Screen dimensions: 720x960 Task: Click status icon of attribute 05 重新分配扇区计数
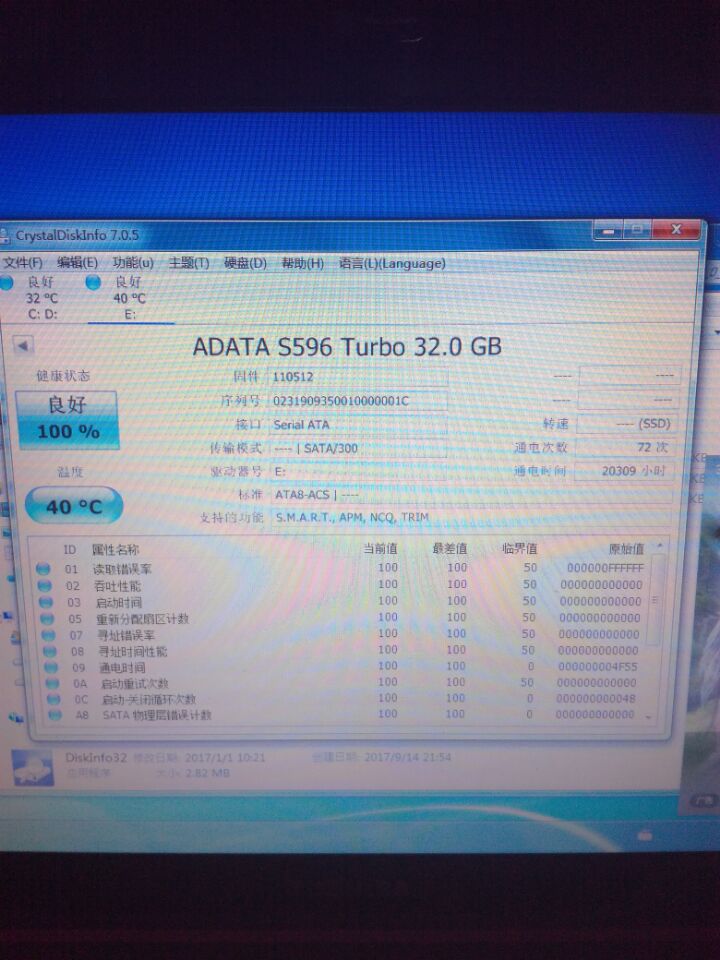point(47,618)
